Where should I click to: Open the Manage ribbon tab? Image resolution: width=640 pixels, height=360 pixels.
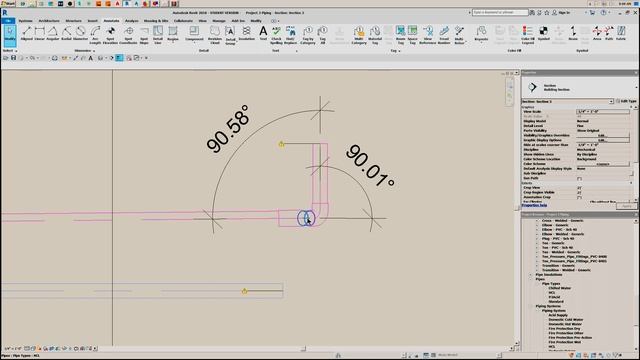coord(219,21)
